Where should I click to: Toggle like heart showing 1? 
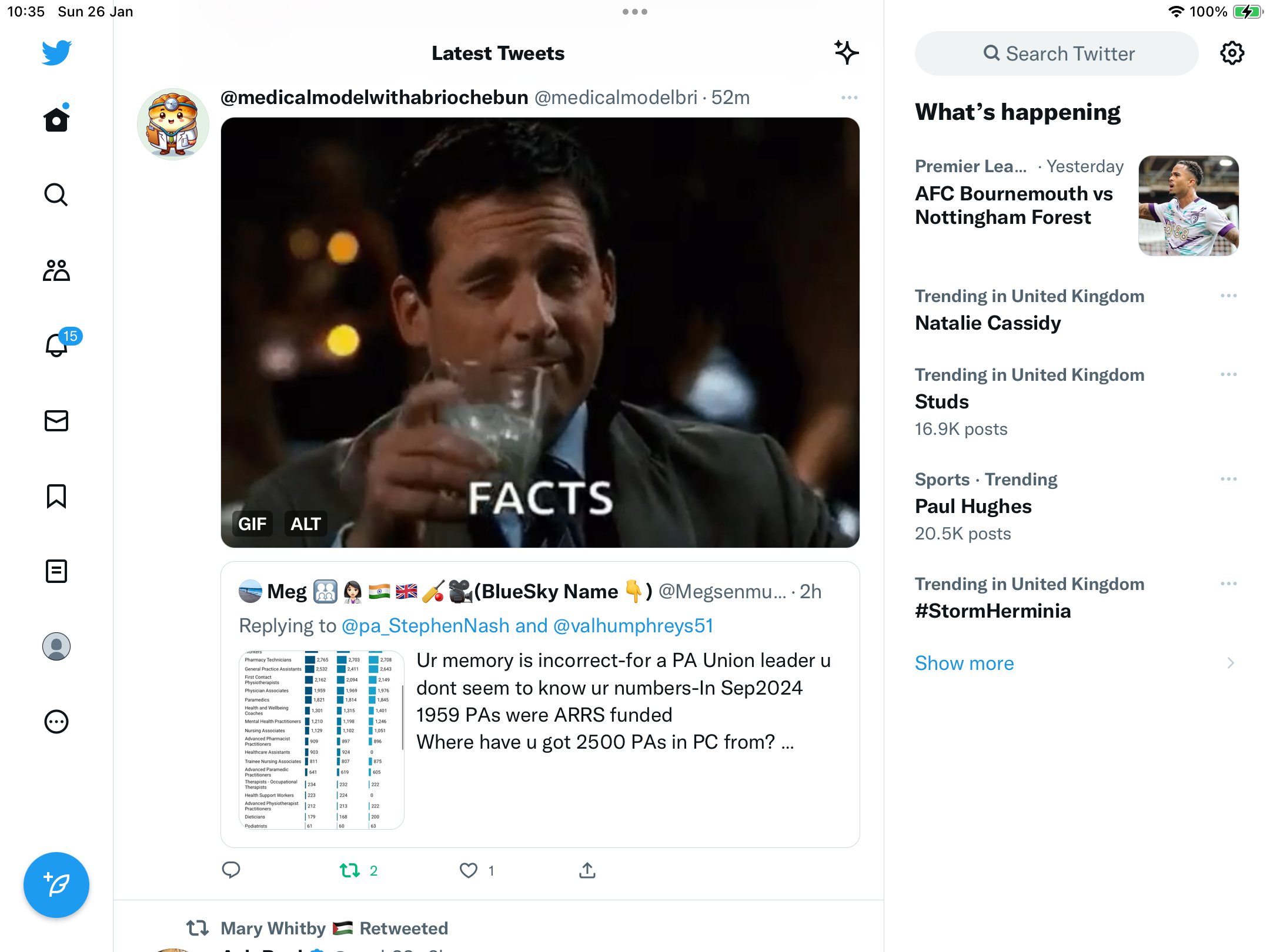[x=477, y=870]
